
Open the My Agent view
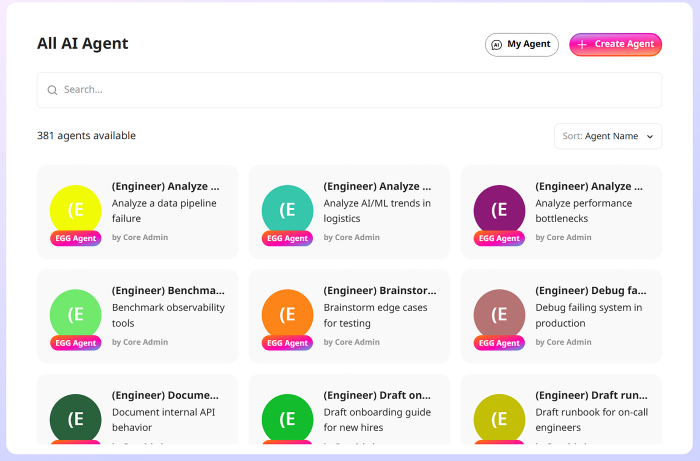pos(521,45)
